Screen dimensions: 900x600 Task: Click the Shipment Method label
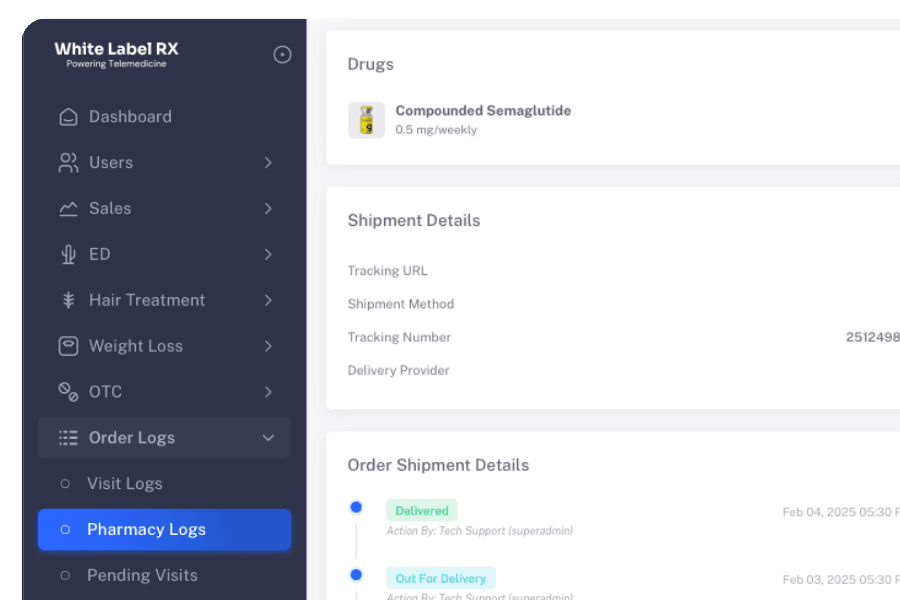point(401,304)
